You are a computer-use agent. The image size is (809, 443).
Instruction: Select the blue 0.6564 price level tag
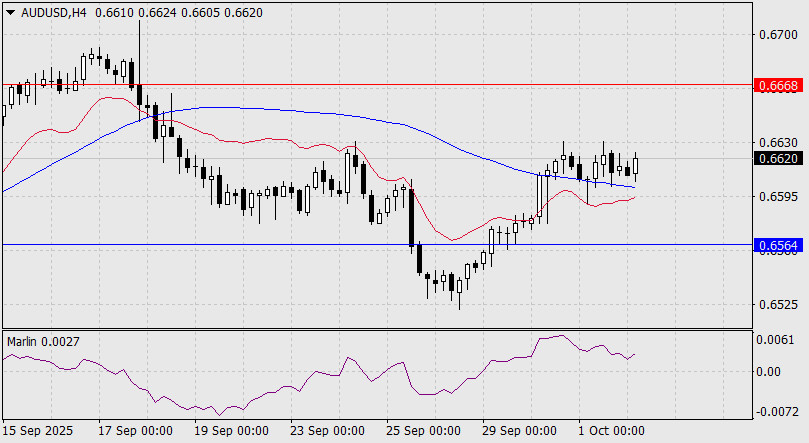779,245
